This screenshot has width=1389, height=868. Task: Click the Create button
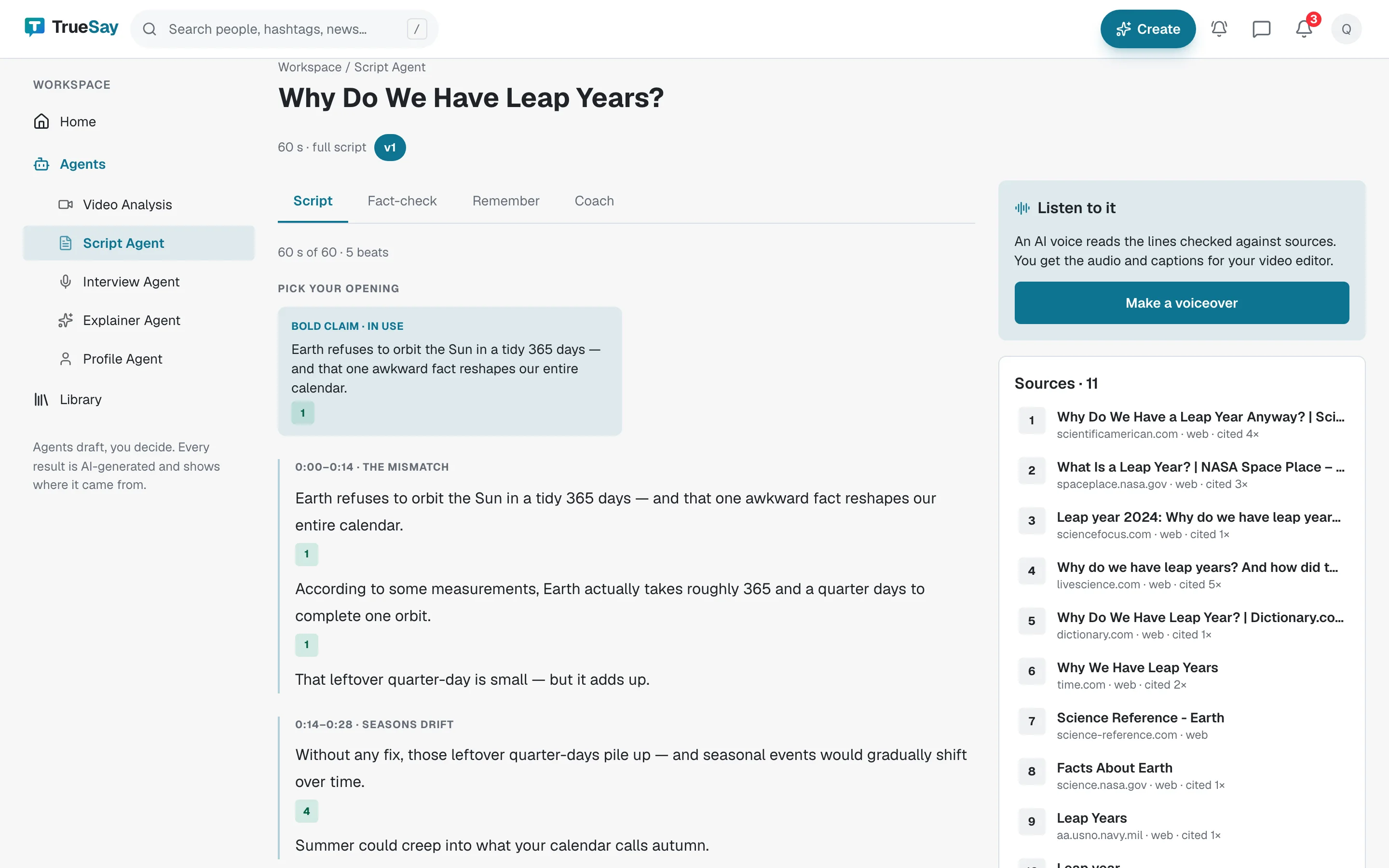click(1148, 29)
